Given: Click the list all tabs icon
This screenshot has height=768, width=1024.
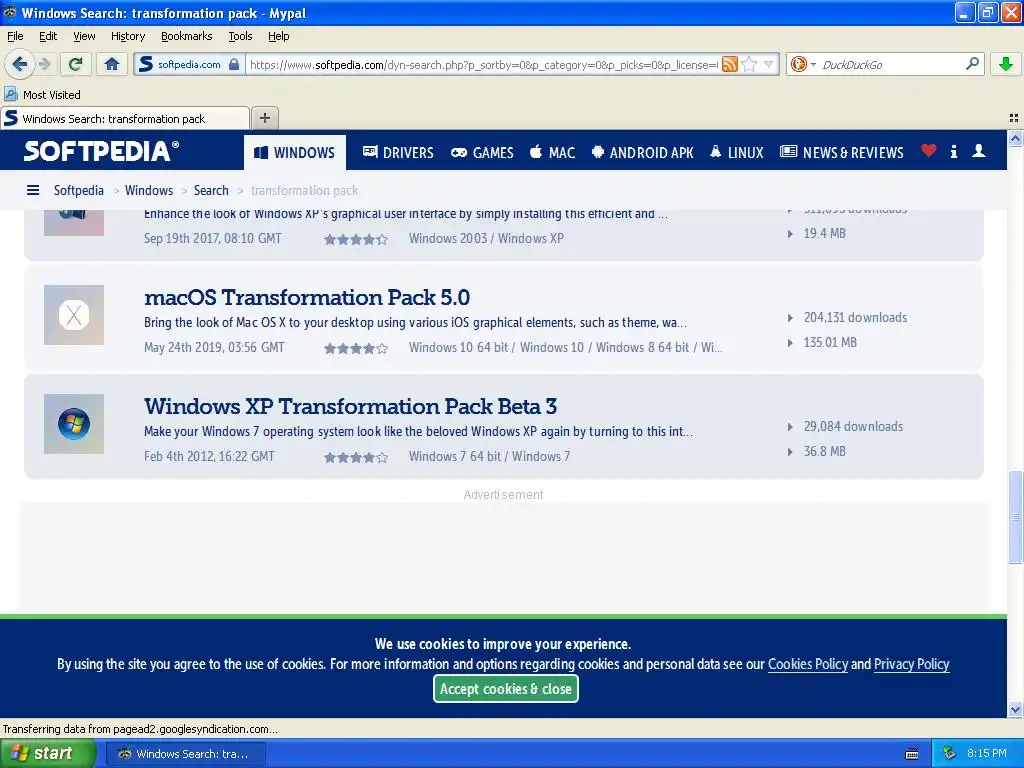Looking at the screenshot, I should click(x=1014, y=118).
